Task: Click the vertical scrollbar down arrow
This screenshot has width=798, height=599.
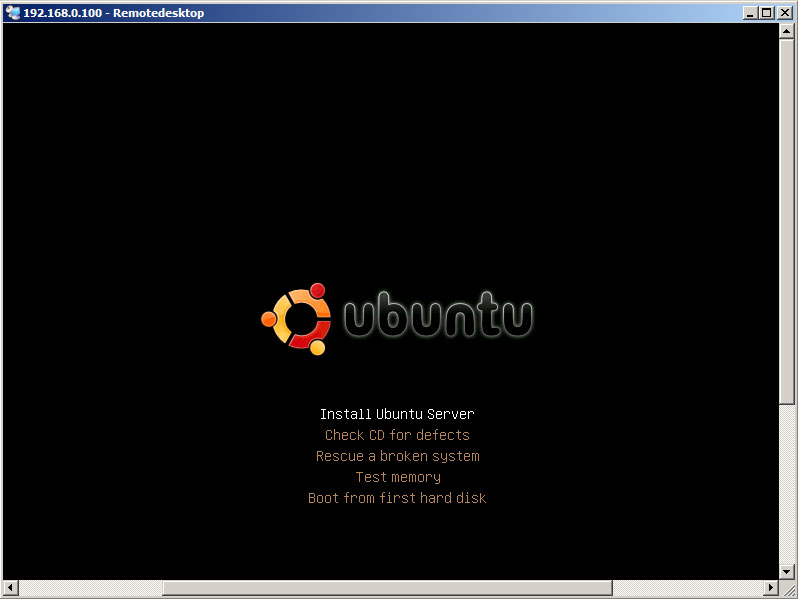Action: (x=786, y=572)
